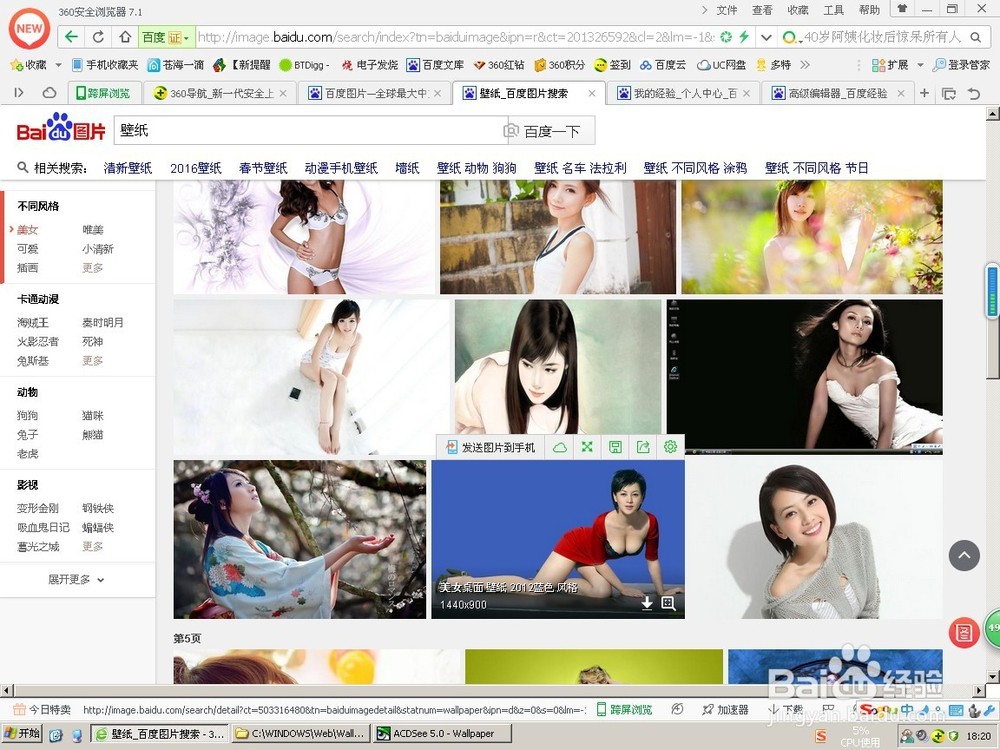Click the back-to-top round arrow button
1000x750 pixels.
(x=964, y=555)
